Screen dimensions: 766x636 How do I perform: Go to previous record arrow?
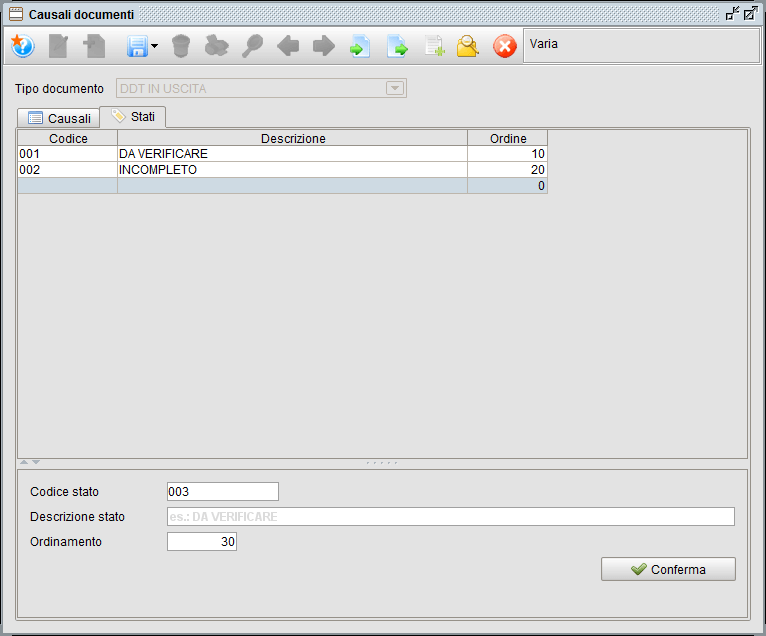[x=288, y=46]
